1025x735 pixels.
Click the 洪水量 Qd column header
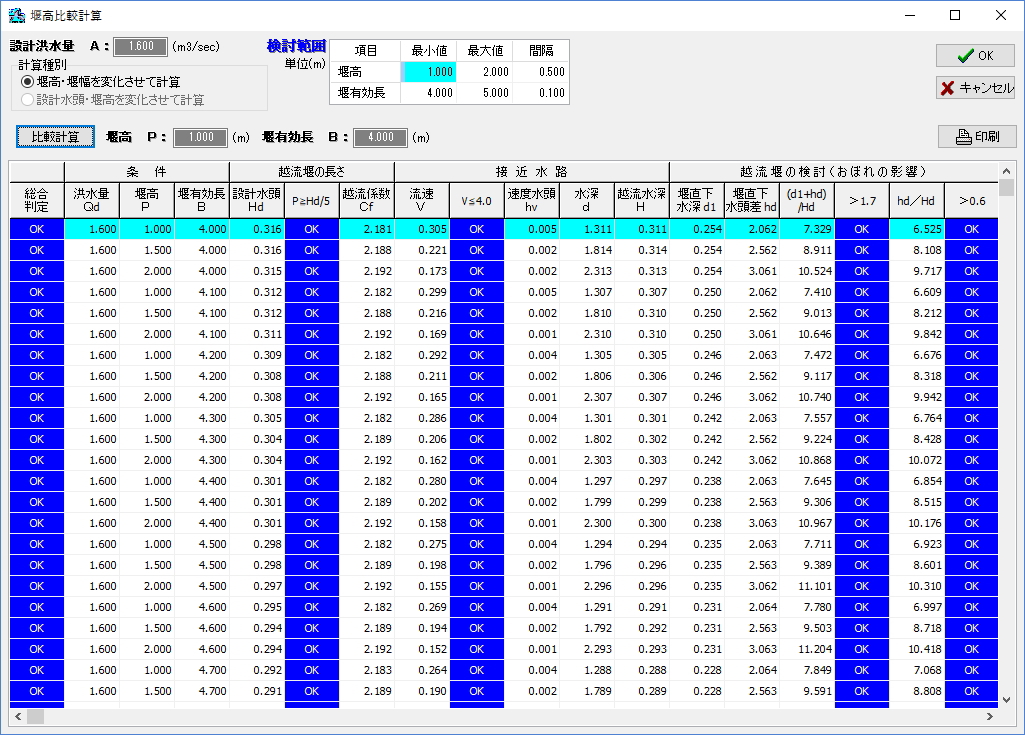tap(92, 200)
